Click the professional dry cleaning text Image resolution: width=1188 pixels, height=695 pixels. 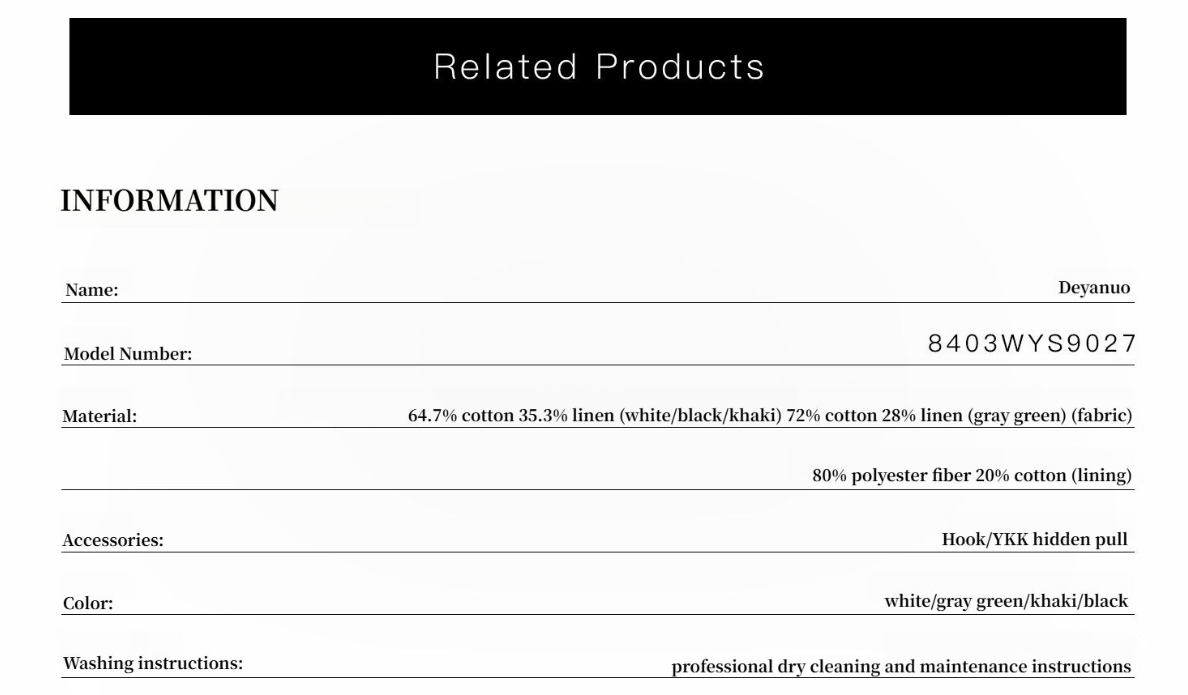(x=900, y=666)
